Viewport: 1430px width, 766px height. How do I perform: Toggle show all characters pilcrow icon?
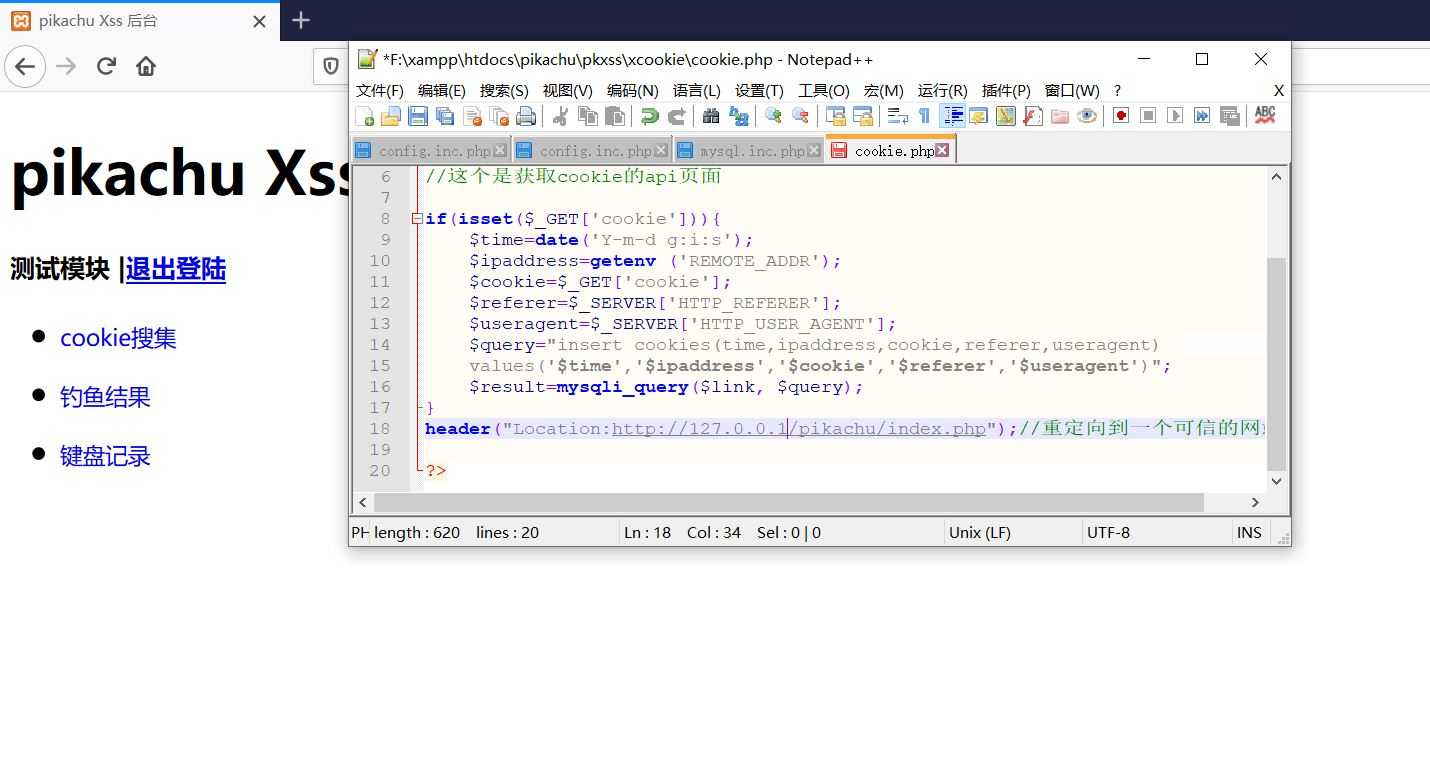click(924, 116)
